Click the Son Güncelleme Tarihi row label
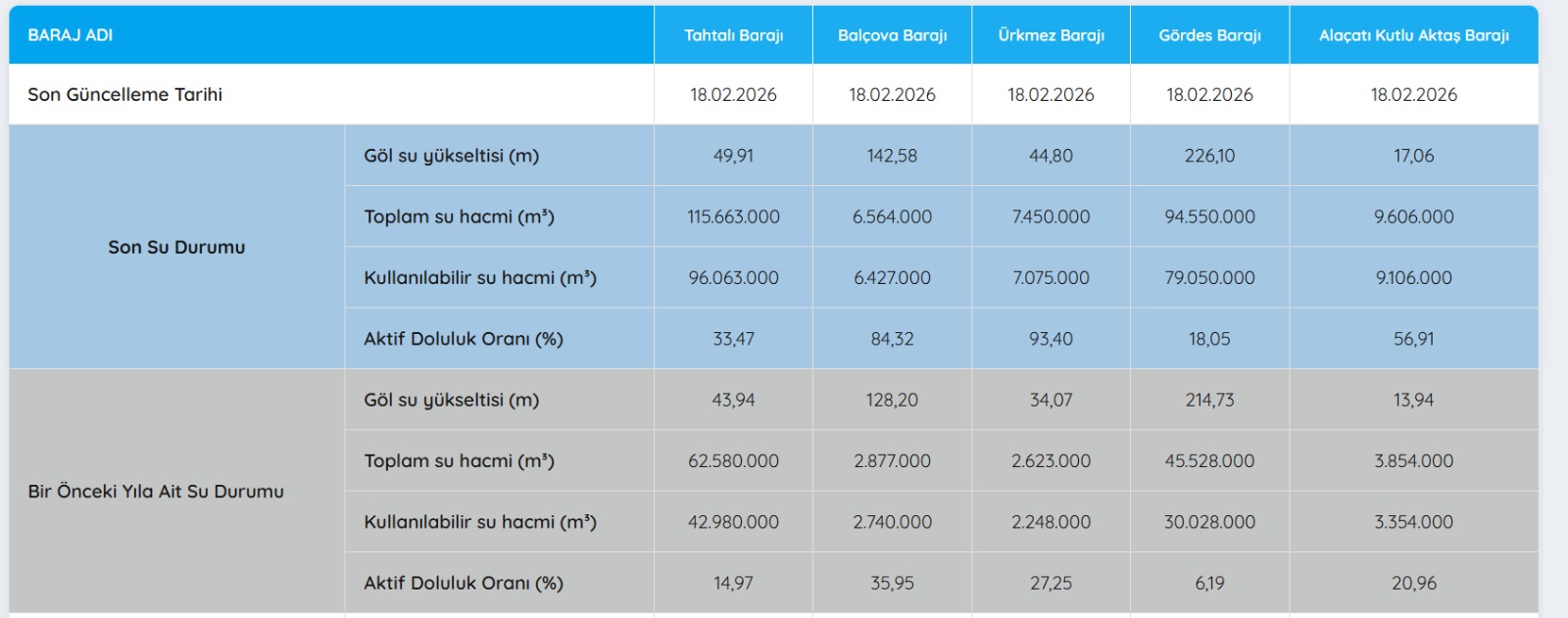This screenshot has width=1568, height=618. tap(125, 95)
